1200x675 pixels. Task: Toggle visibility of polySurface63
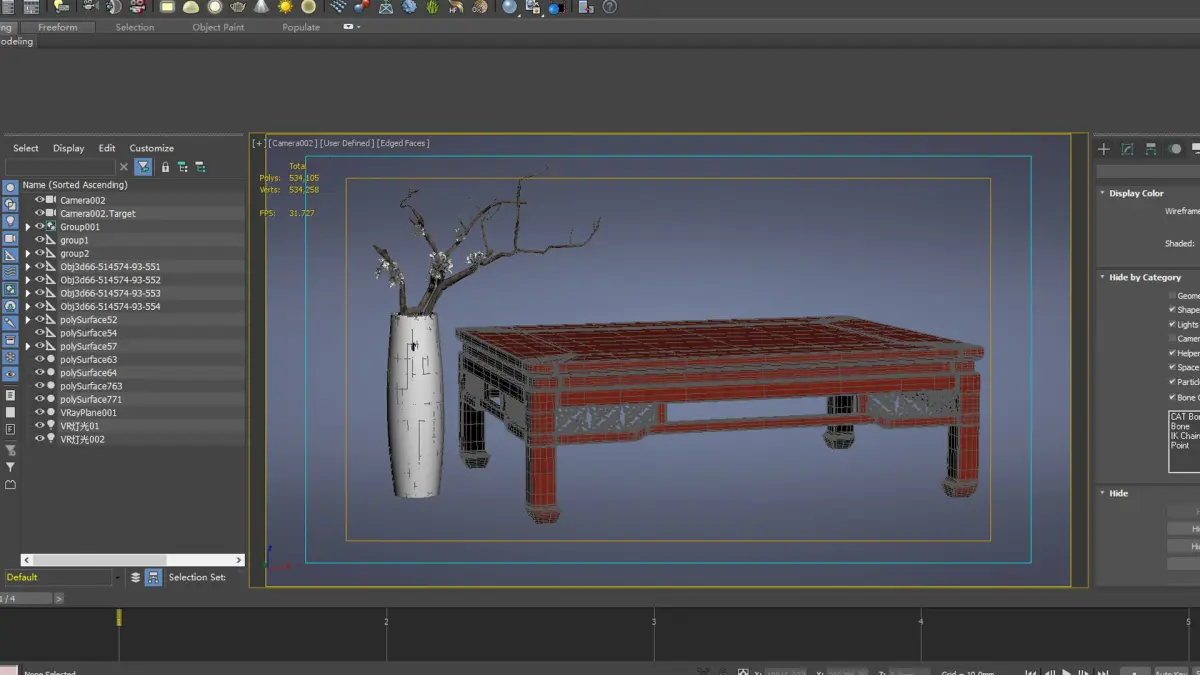tap(40, 359)
